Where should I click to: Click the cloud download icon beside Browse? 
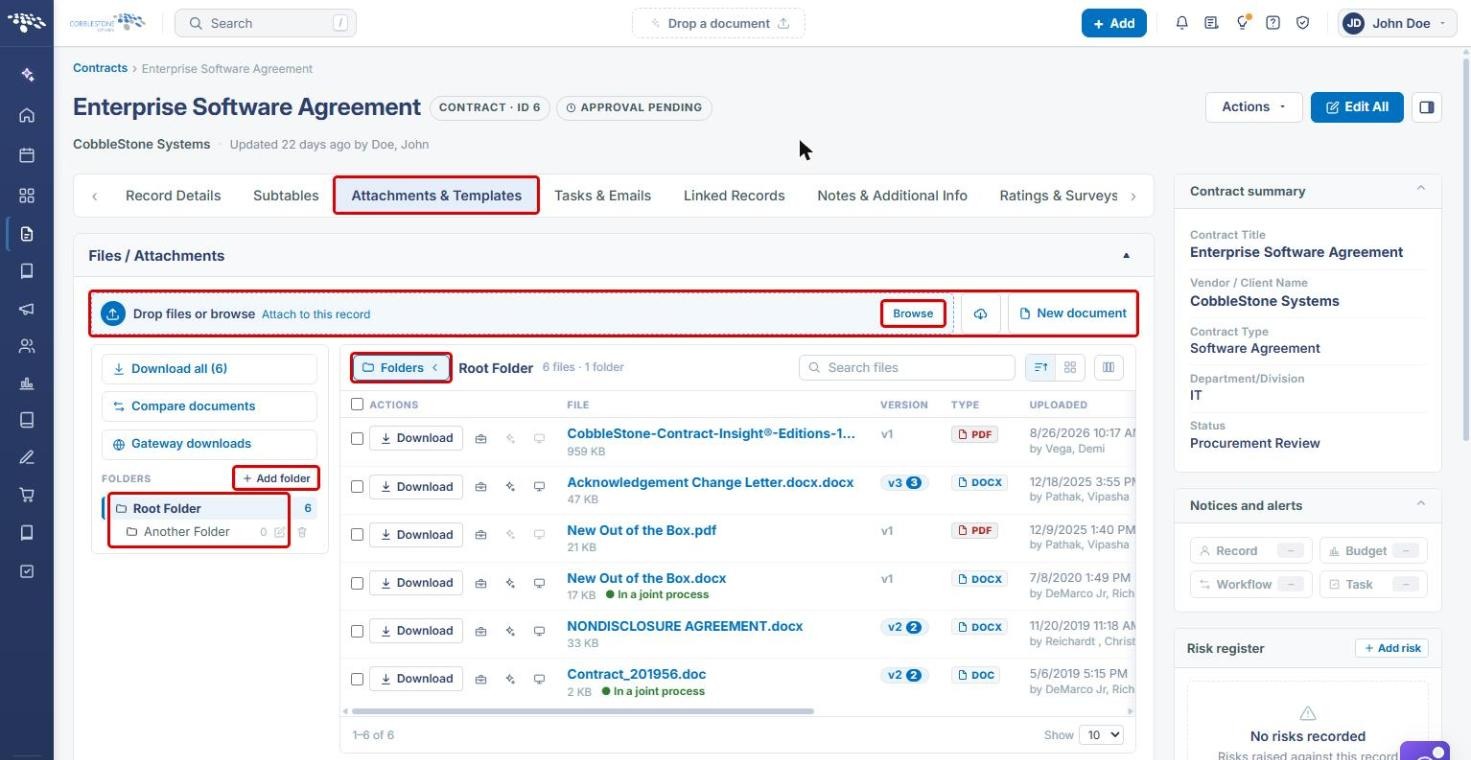(980, 314)
